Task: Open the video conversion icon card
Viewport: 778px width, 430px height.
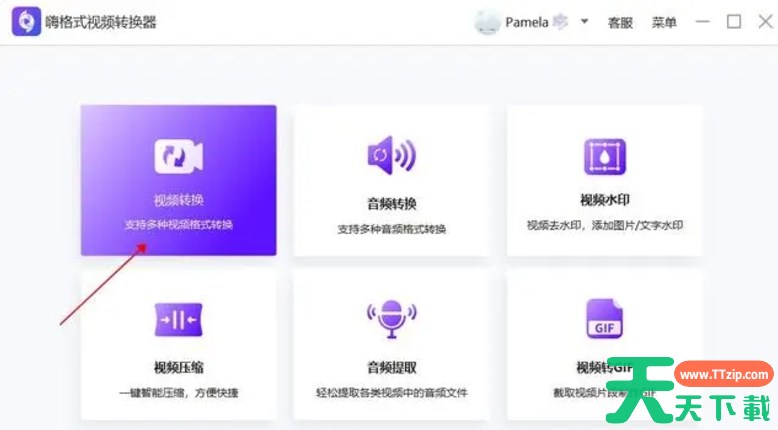Action: pyautogui.click(x=178, y=157)
